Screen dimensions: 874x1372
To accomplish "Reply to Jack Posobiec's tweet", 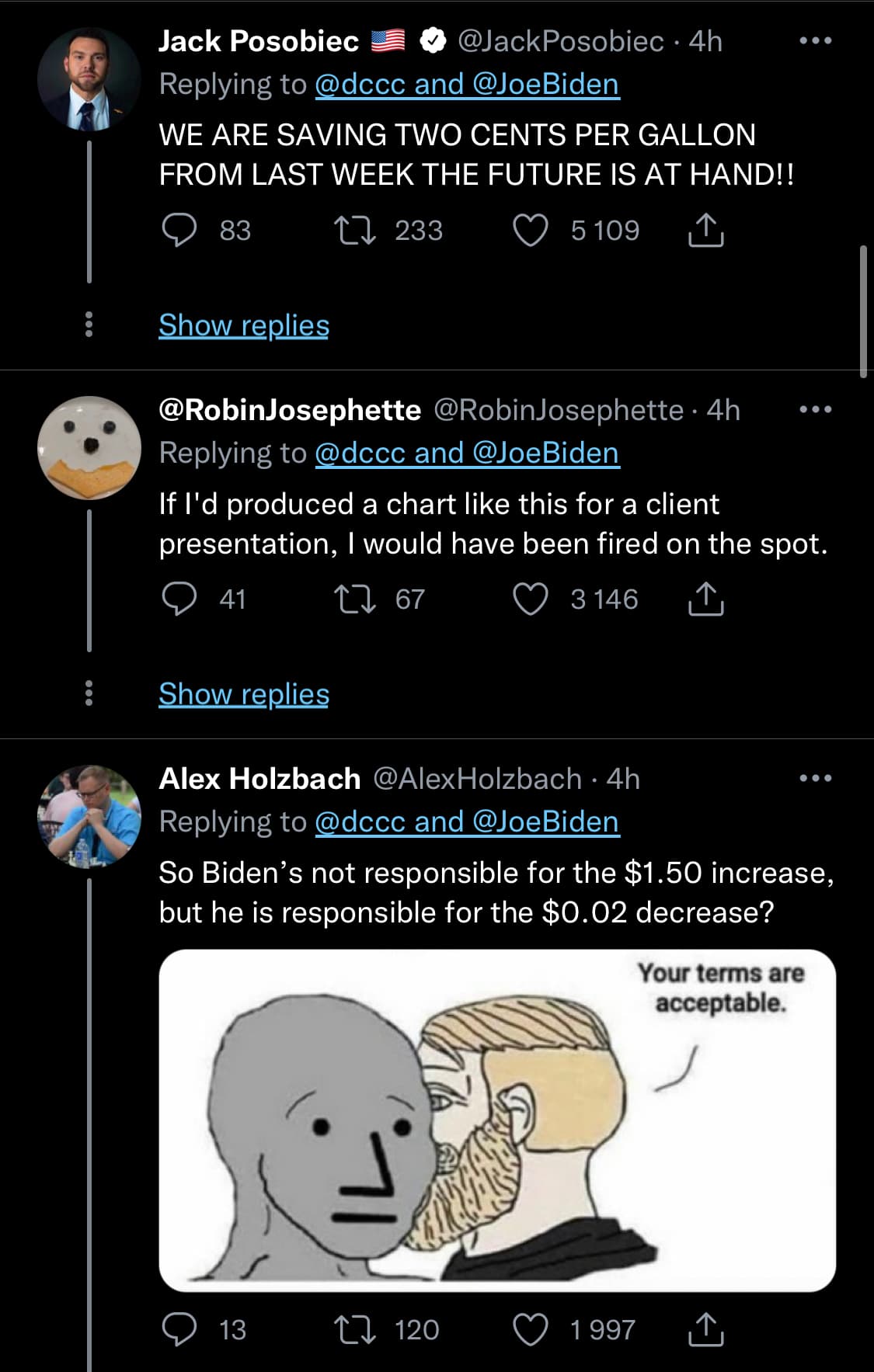I will pyautogui.click(x=179, y=231).
